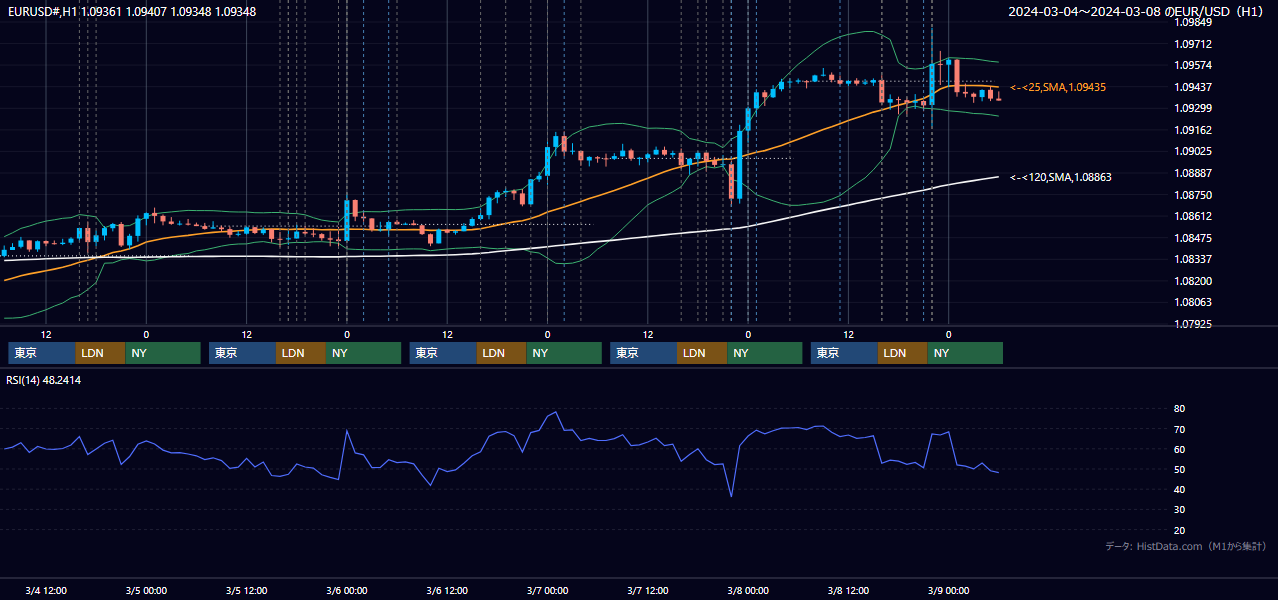Select the 3/9 00:00 time label

tap(948, 591)
